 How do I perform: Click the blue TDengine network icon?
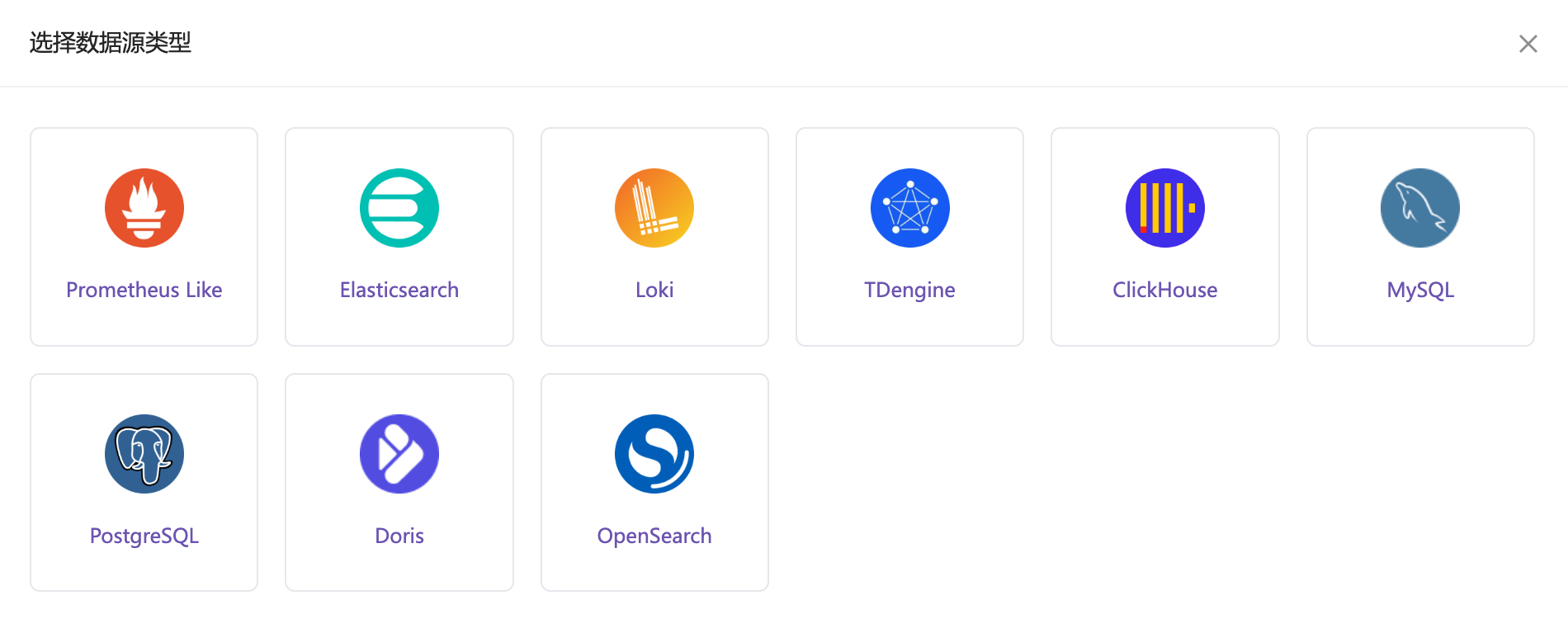point(910,208)
